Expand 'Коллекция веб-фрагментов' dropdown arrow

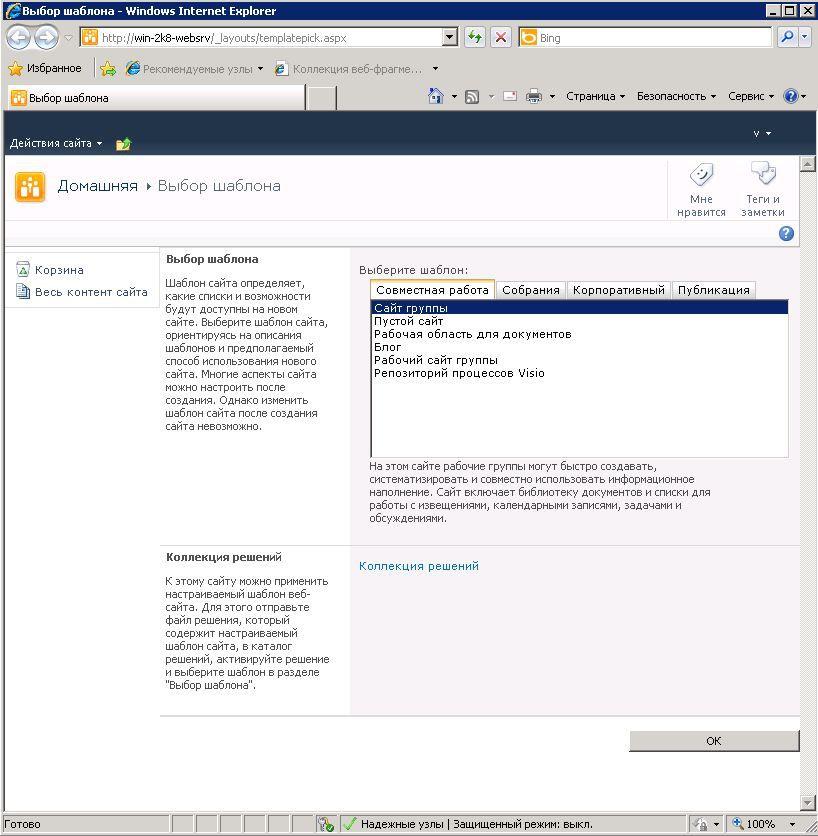tap(435, 68)
